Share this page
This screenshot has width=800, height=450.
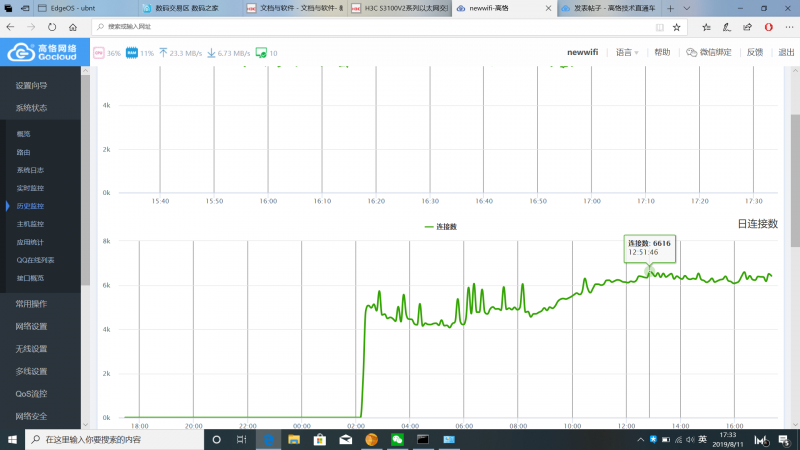click(747, 27)
